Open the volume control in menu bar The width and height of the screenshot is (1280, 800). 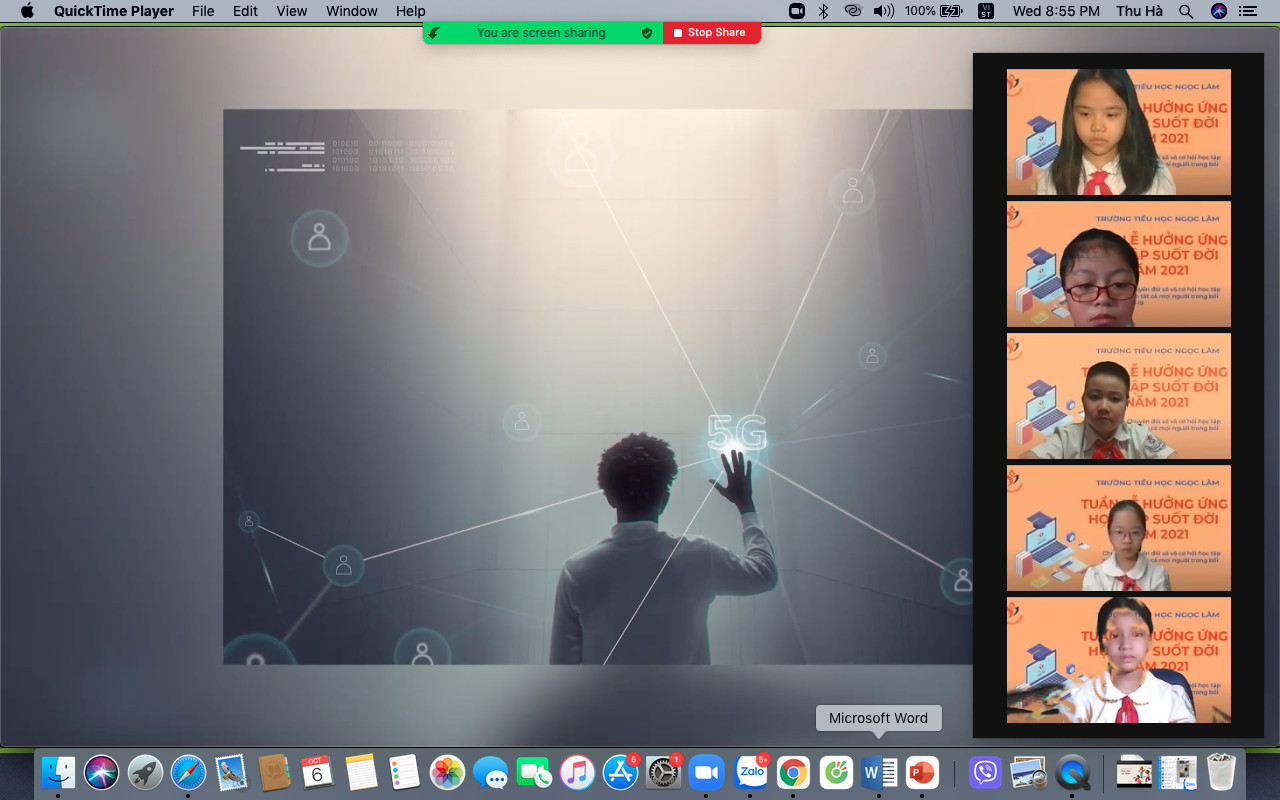pyautogui.click(x=883, y=11)
